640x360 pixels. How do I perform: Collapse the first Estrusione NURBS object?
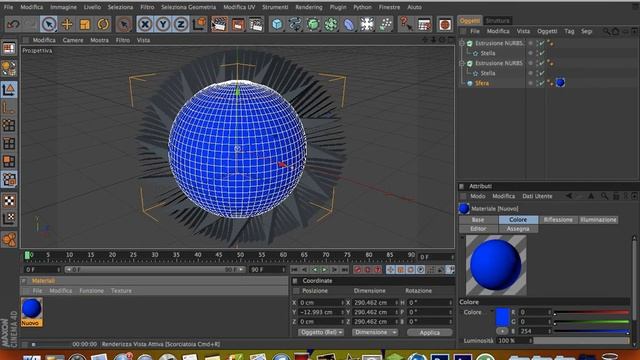pos(462,43)
